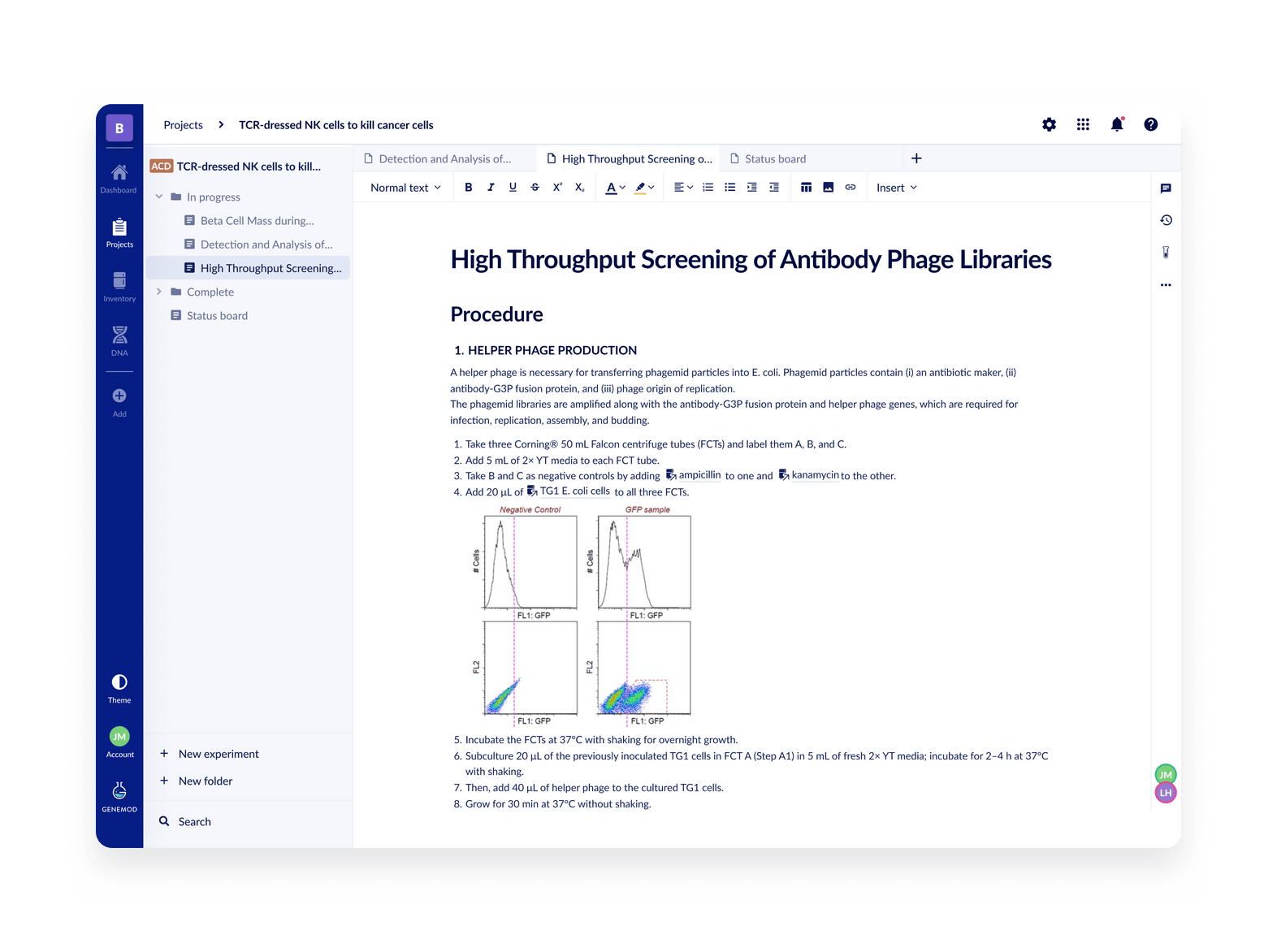Open the TG1 E. coli cells link
The width and height of the screenshot is (1277, 952).
coord(569,491)
